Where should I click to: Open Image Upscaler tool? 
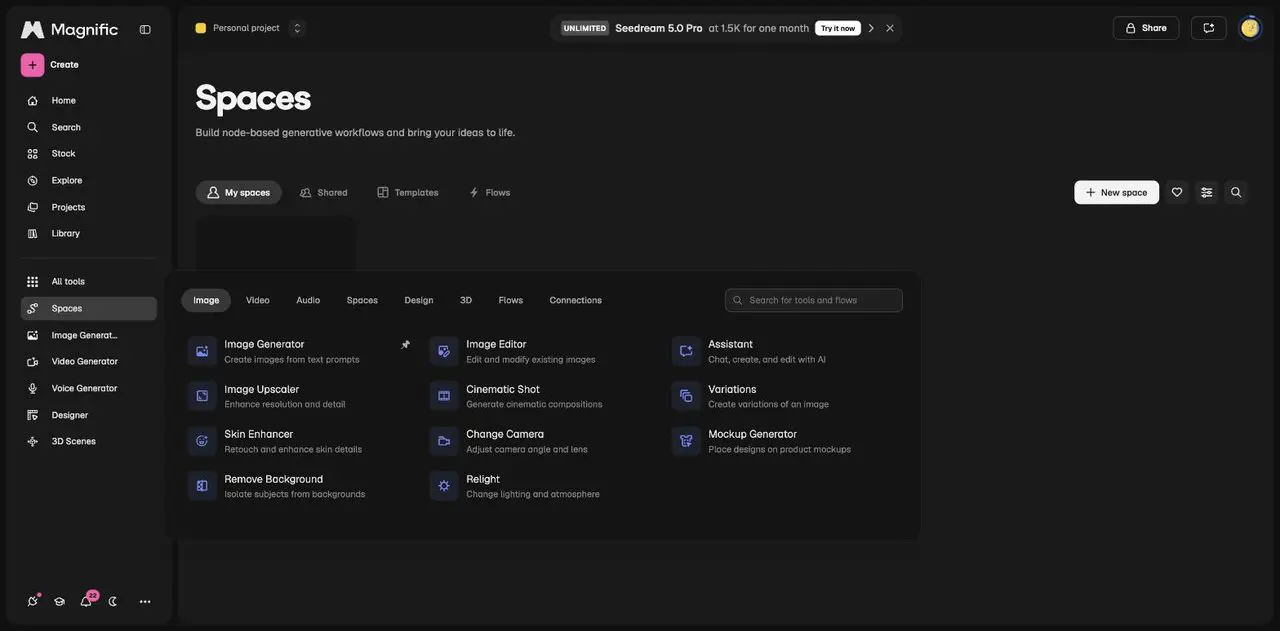pos(299,396)
